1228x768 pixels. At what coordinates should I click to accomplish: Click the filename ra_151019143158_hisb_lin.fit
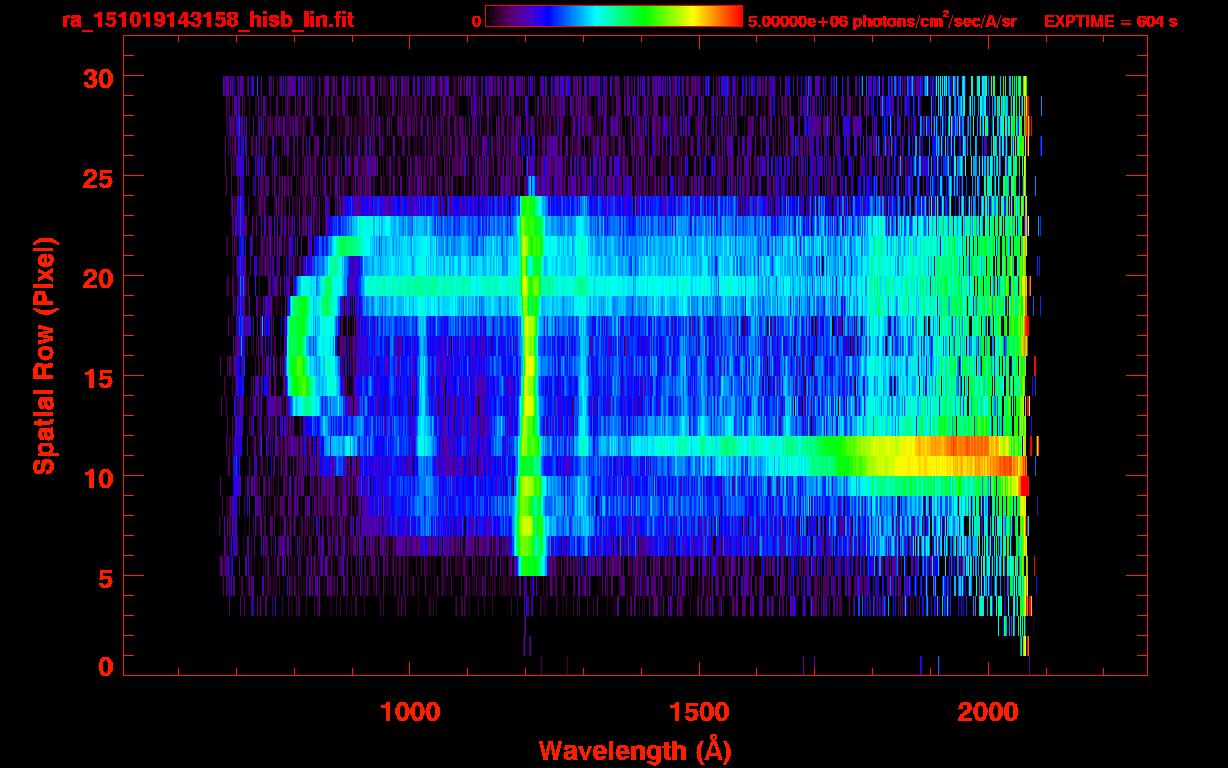[x=206, y=19]
